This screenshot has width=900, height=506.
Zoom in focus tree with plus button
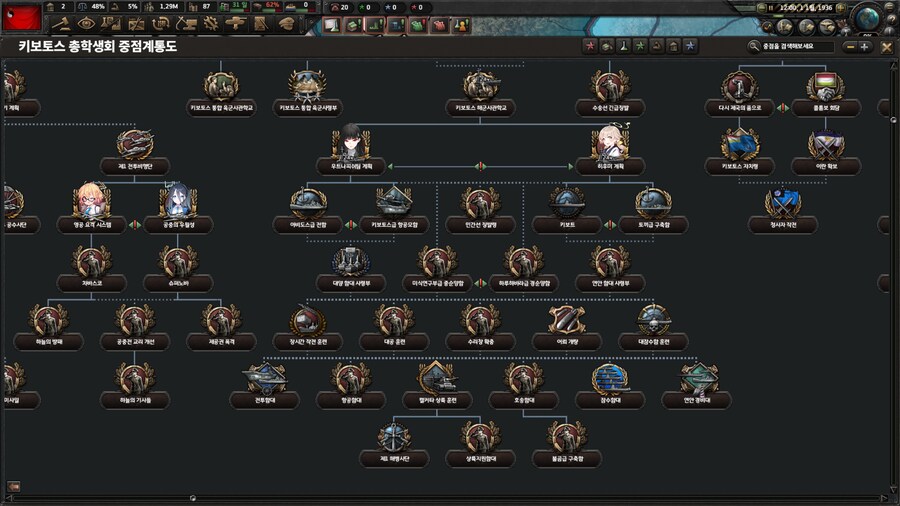click(x=865, y=46)
